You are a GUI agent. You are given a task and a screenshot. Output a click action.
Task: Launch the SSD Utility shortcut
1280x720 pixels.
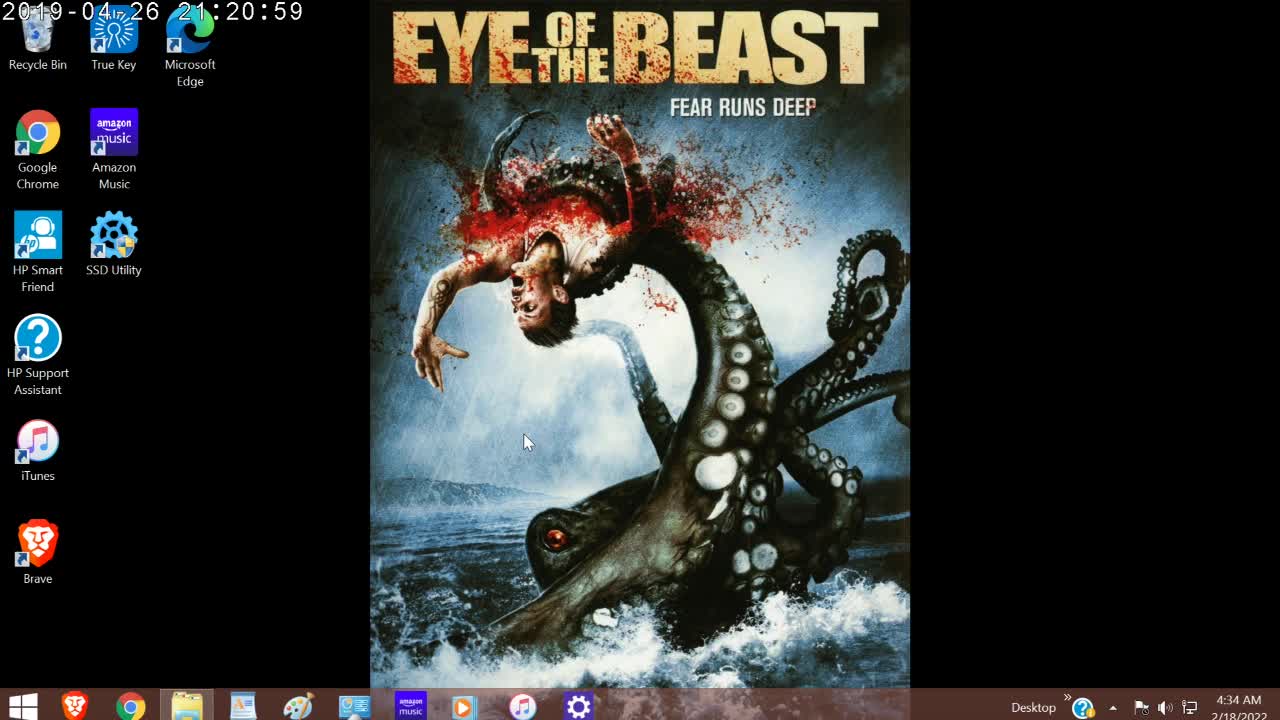pyautogui.click(x=114, y=244)
